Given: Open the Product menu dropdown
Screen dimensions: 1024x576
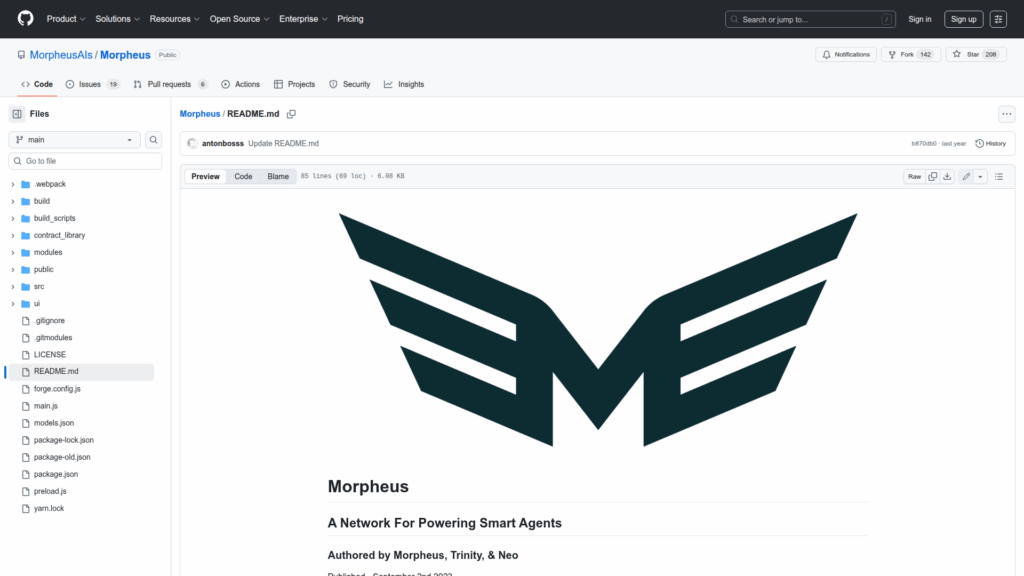Looking at the screenshot, I should (x=66, y=19).
